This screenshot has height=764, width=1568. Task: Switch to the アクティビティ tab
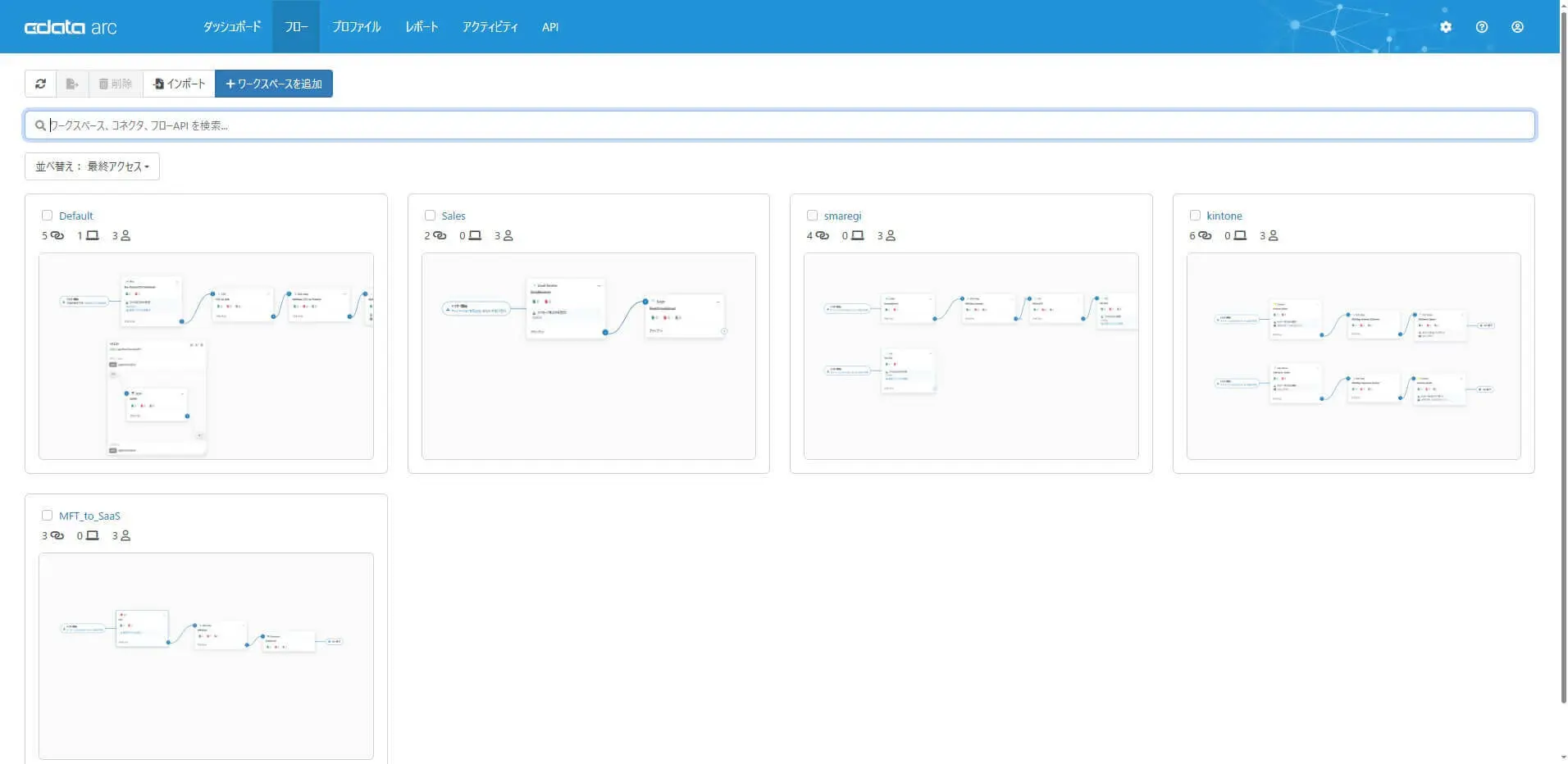[490, 27]
